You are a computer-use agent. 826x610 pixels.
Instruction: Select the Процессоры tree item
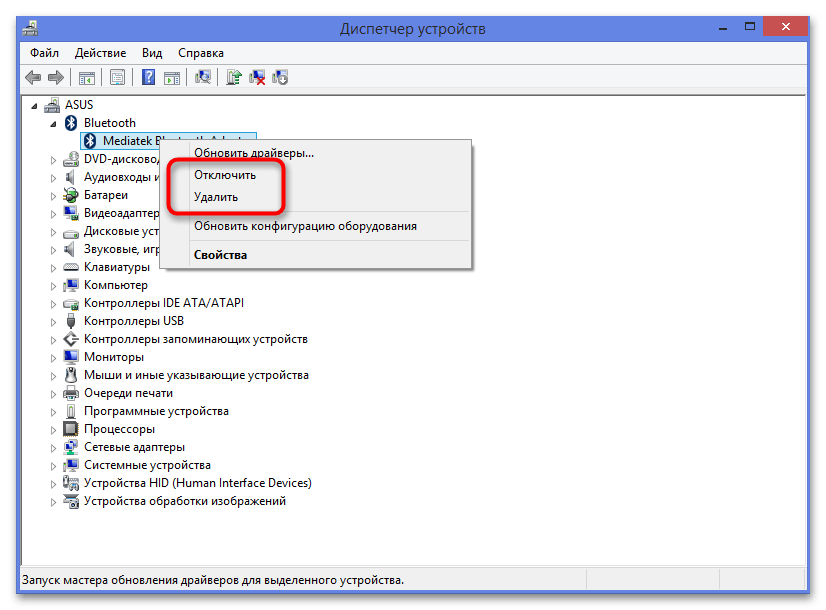[x=119, y=429]
